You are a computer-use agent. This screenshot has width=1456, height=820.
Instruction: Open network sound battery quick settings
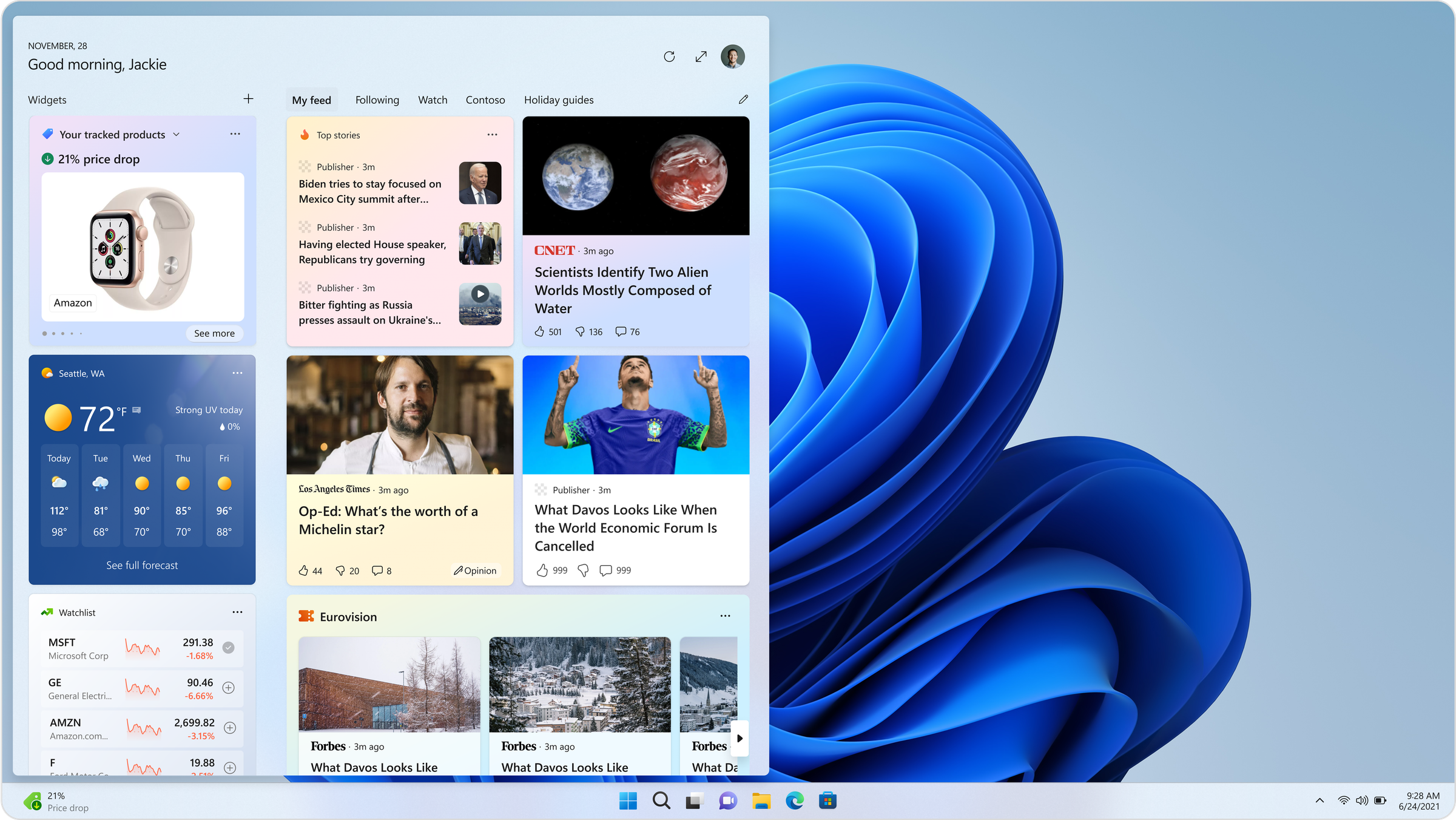pyautogui.click(x=1362, y=801)
